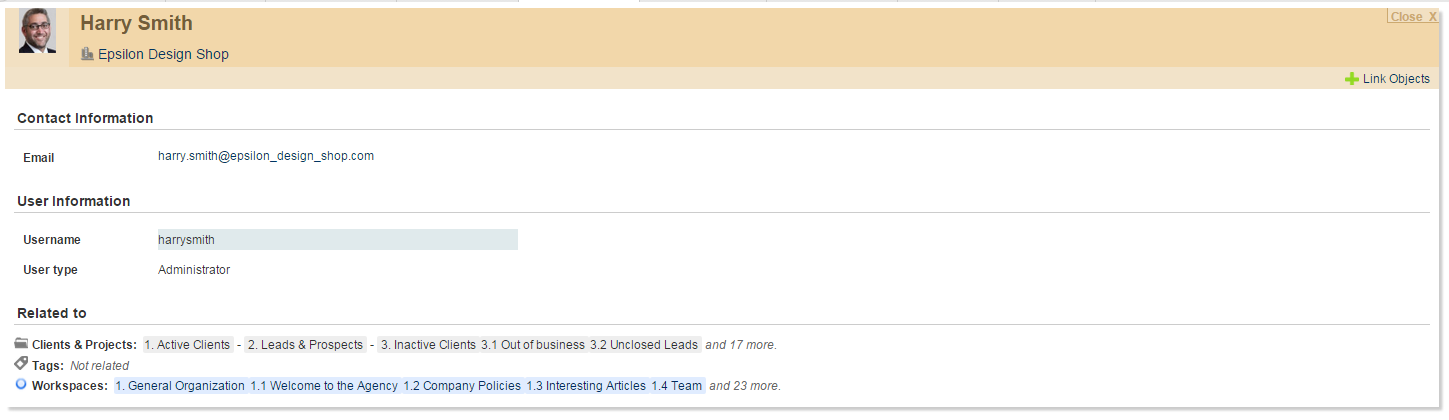Screen dimensions: 1449x420
Task: Expand the 'and 17 more' clients list
Action: (x=741, y=345)
